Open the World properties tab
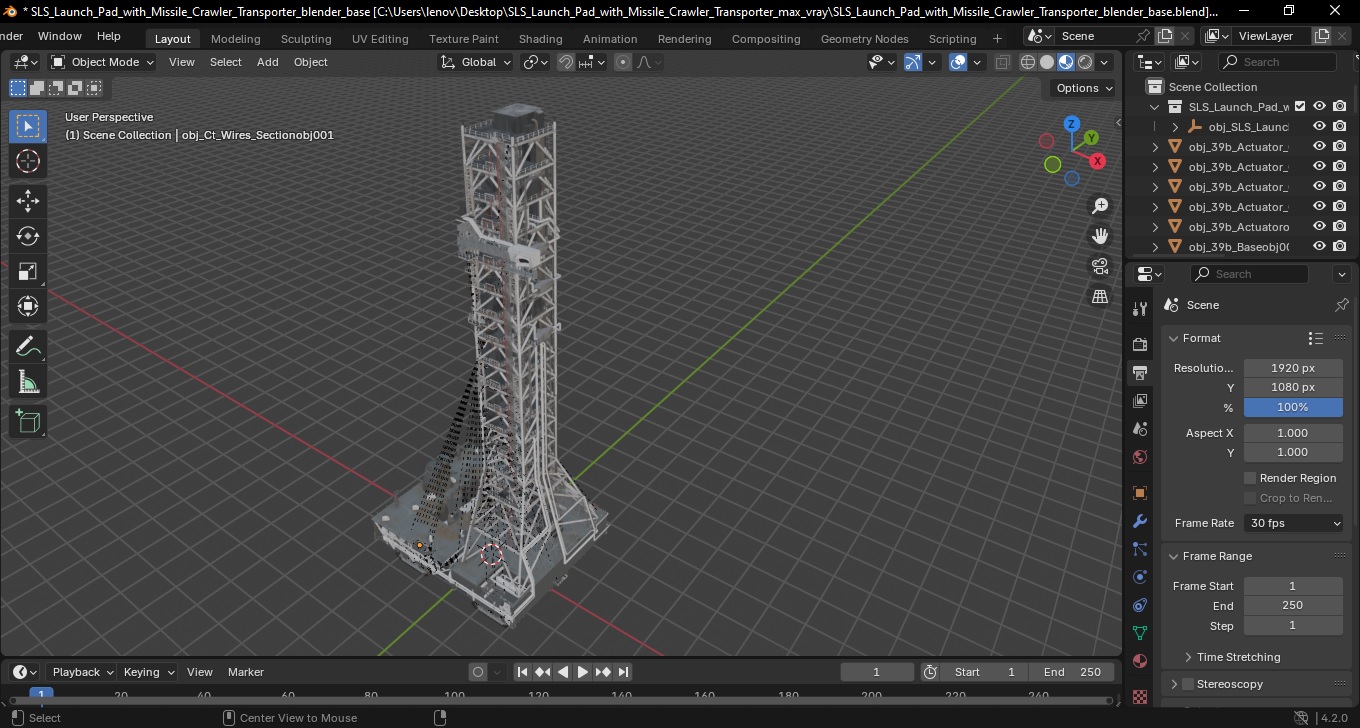 coord(1140,457)
